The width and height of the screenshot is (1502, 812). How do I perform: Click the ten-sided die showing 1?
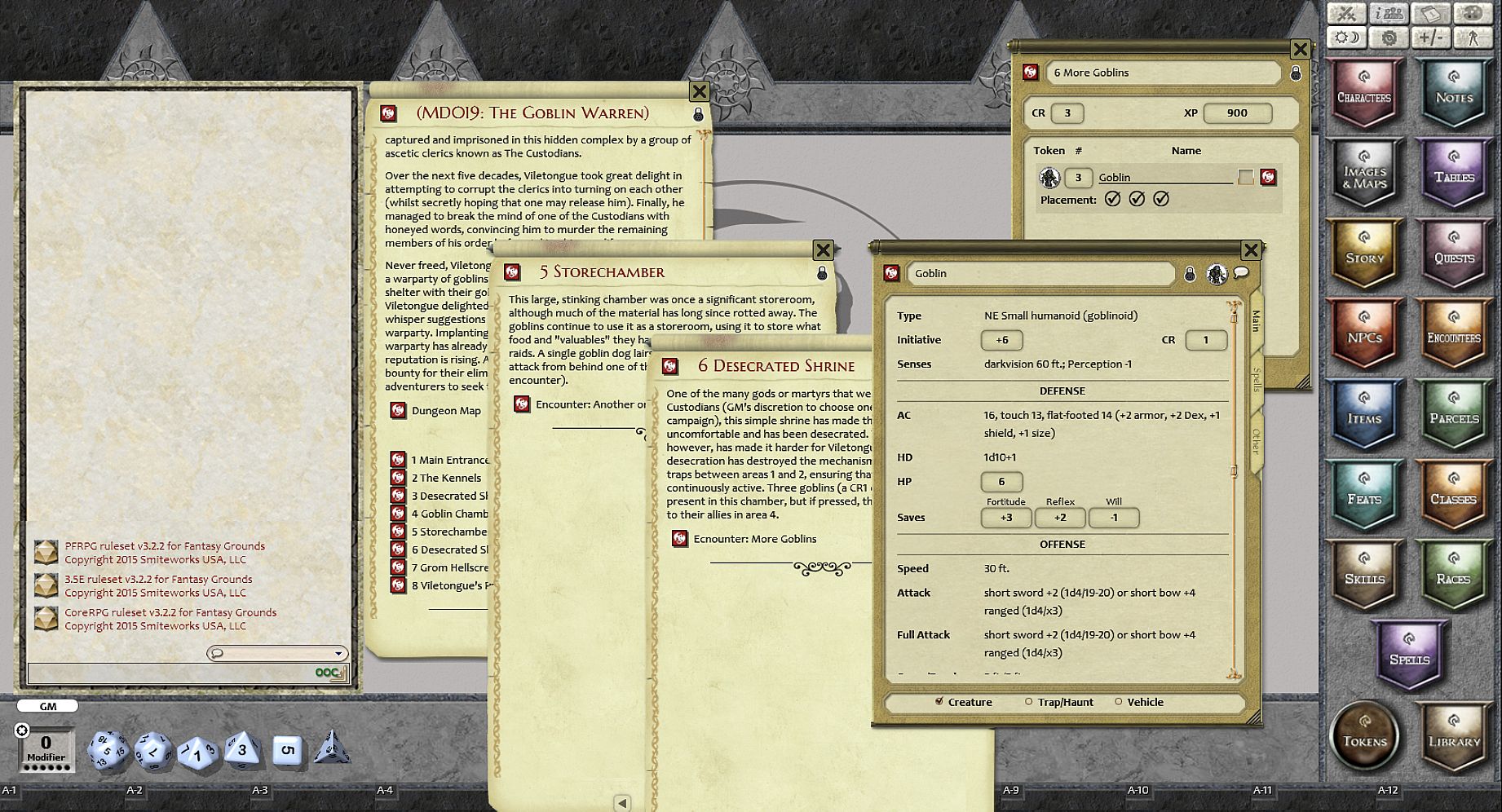tap(197, 752)
